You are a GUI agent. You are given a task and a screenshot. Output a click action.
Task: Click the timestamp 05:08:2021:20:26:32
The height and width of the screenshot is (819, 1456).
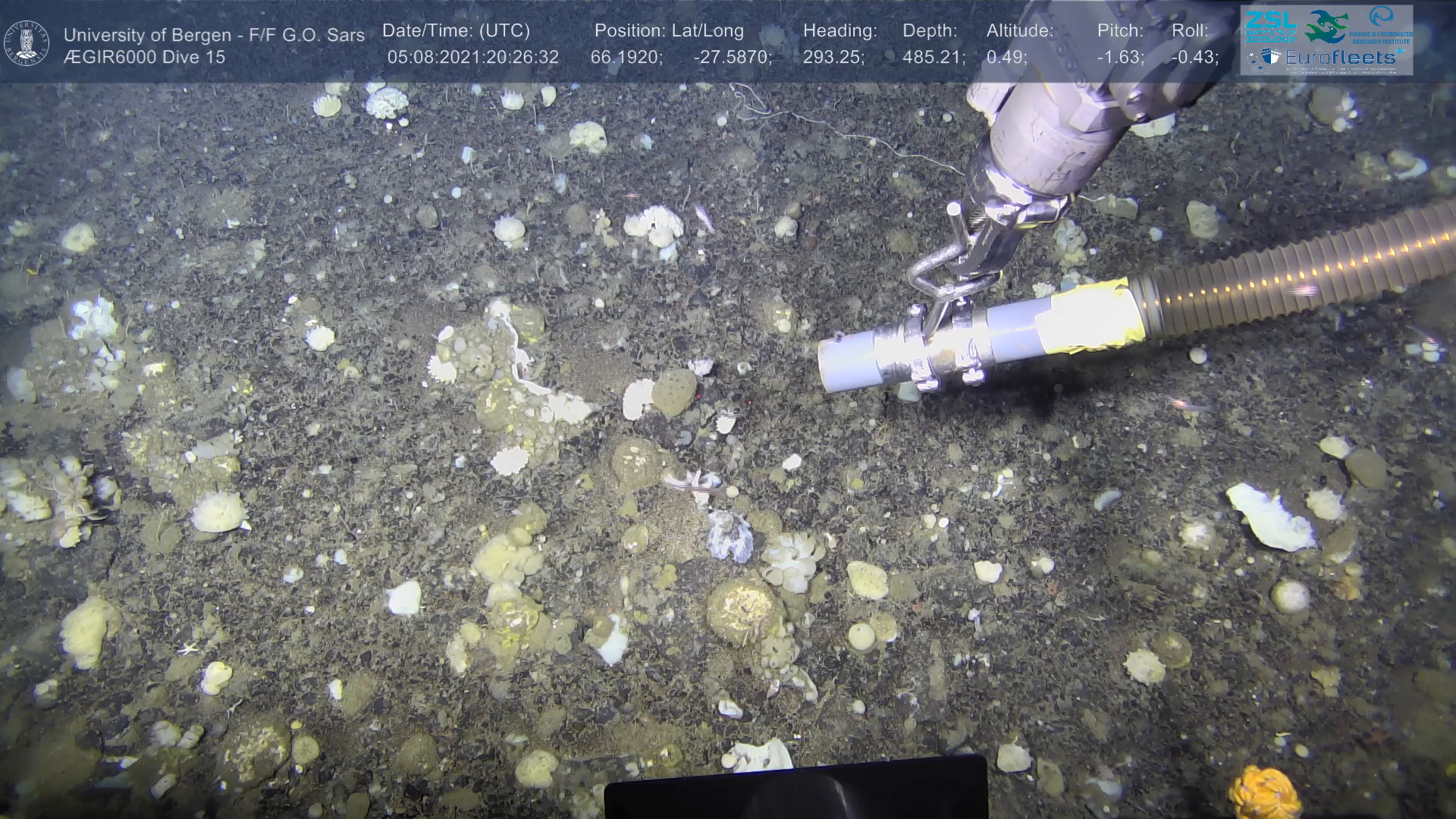click(472, 58)
